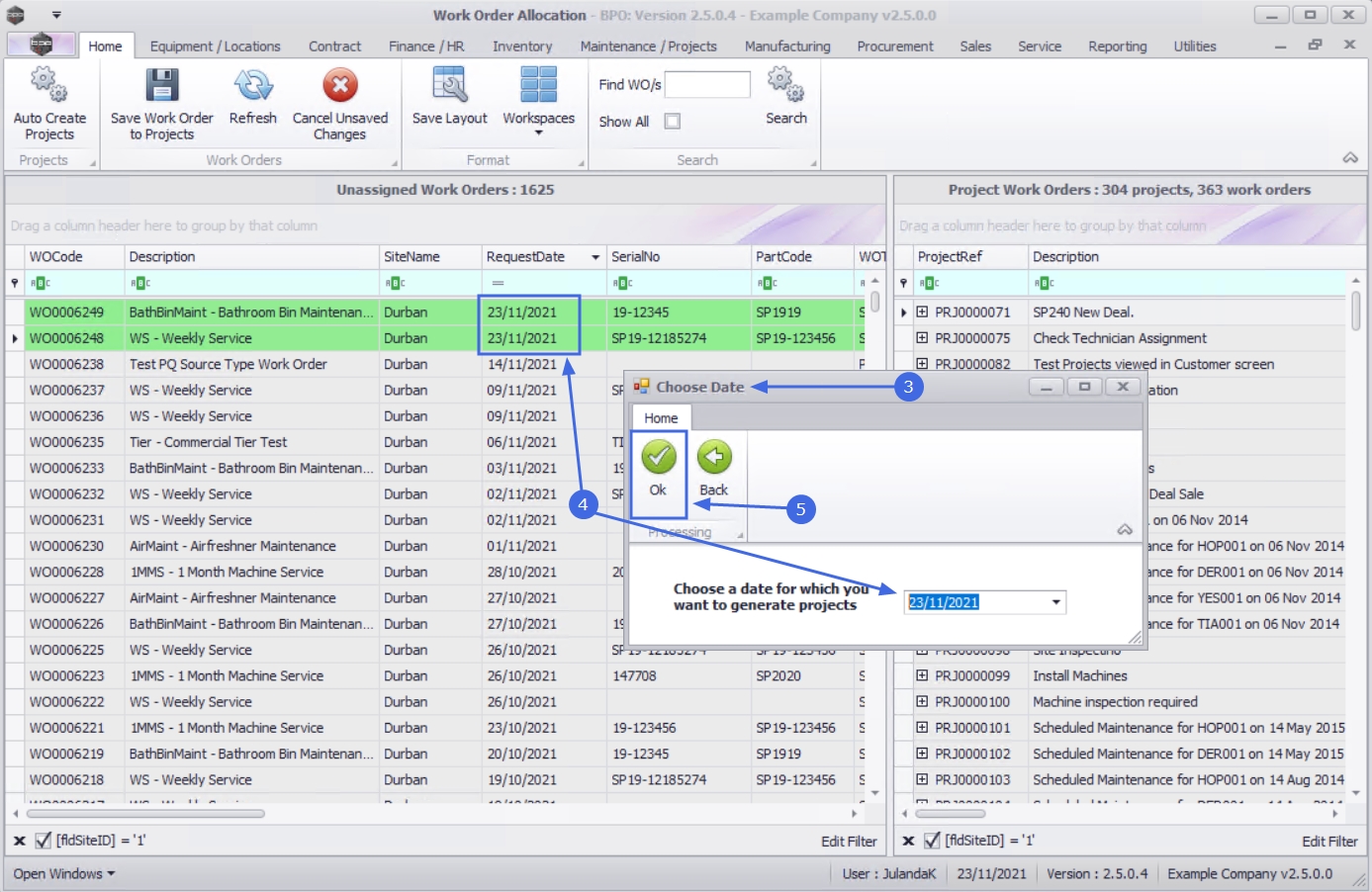
Task: Open the Search group dialog launcher
Action: click(x=813, y=163)
